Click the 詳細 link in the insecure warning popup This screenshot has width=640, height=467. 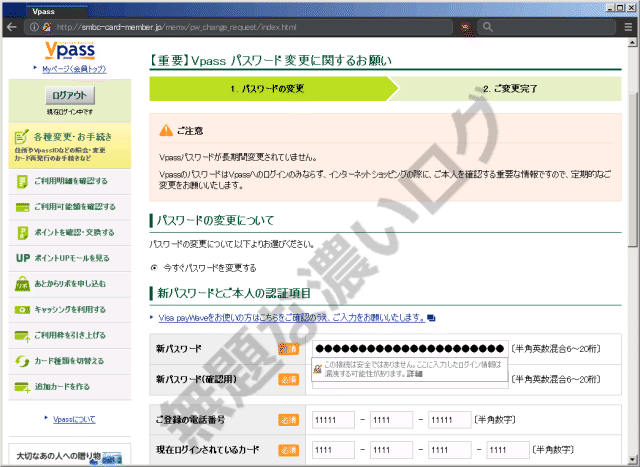tap(414, 374)
